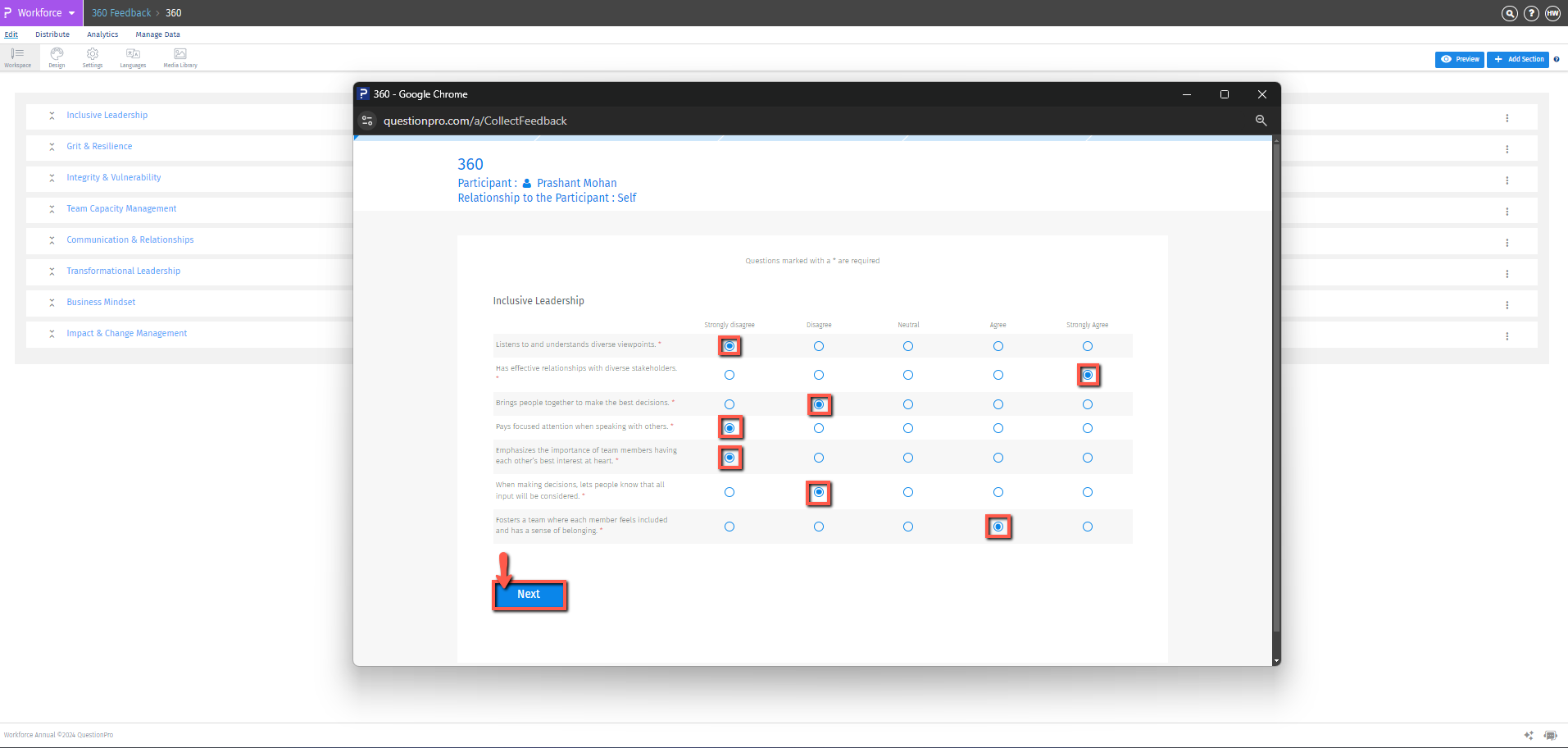Switch to the Manage Data tab
1568x748 pixels.
click(x=157, y=34)
